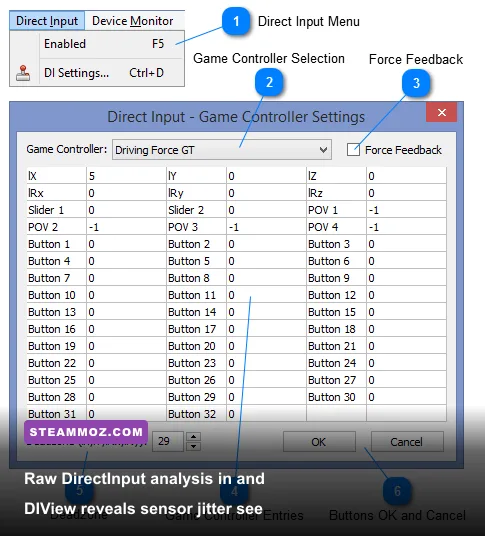This screenshot has width=485, height=536.
Task: Click the Button 12 label
Action: [336, 295]
